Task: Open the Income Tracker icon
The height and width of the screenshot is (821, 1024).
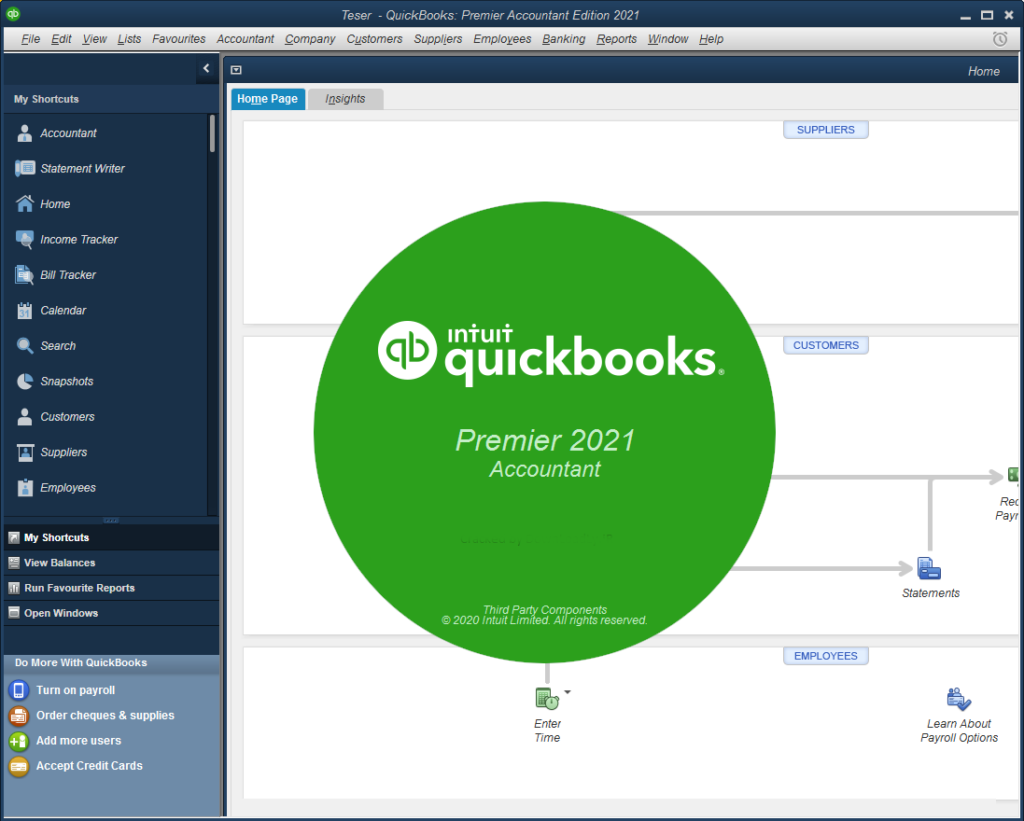Action: tap(25, 239)
